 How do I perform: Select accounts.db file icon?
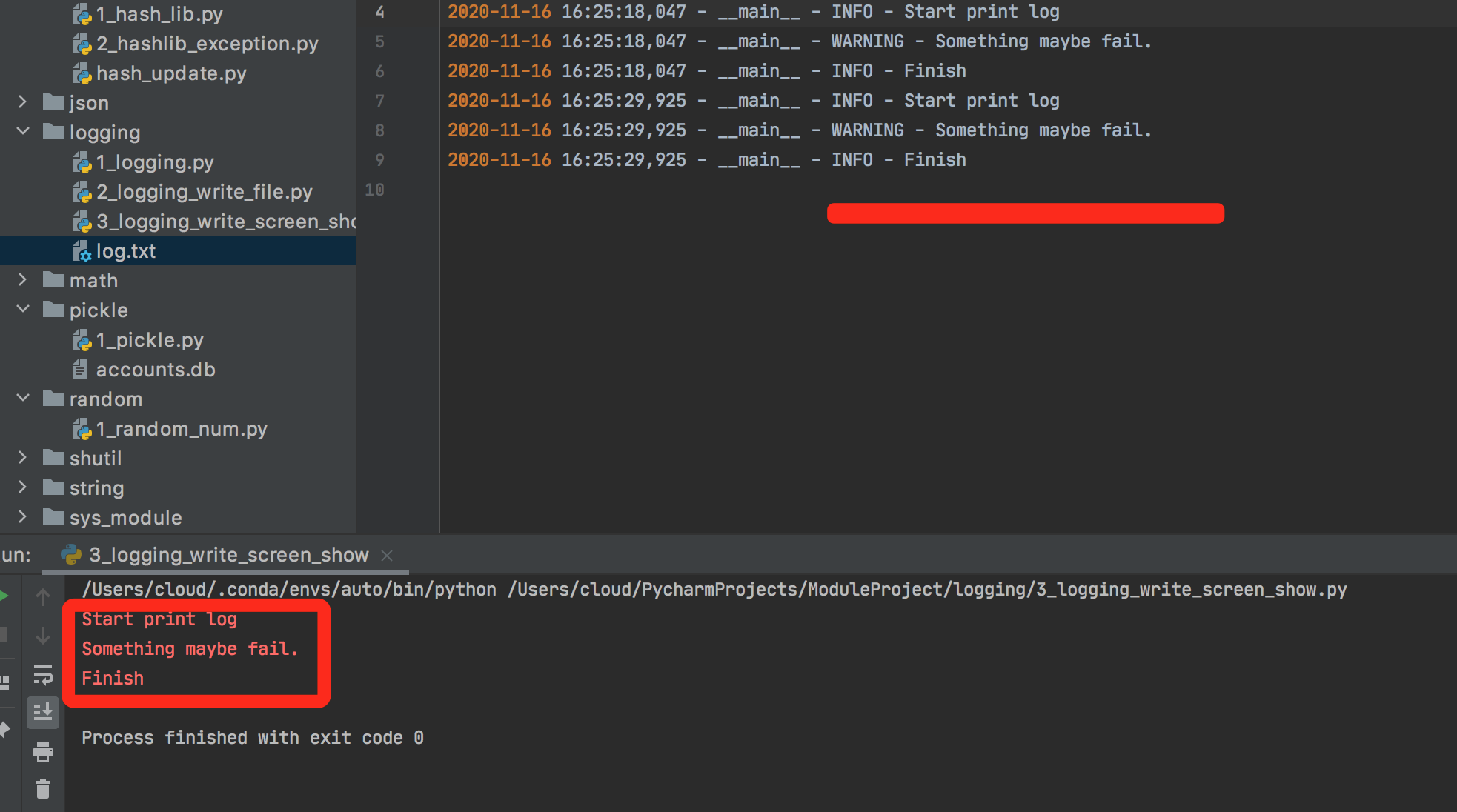coord(80,369)
